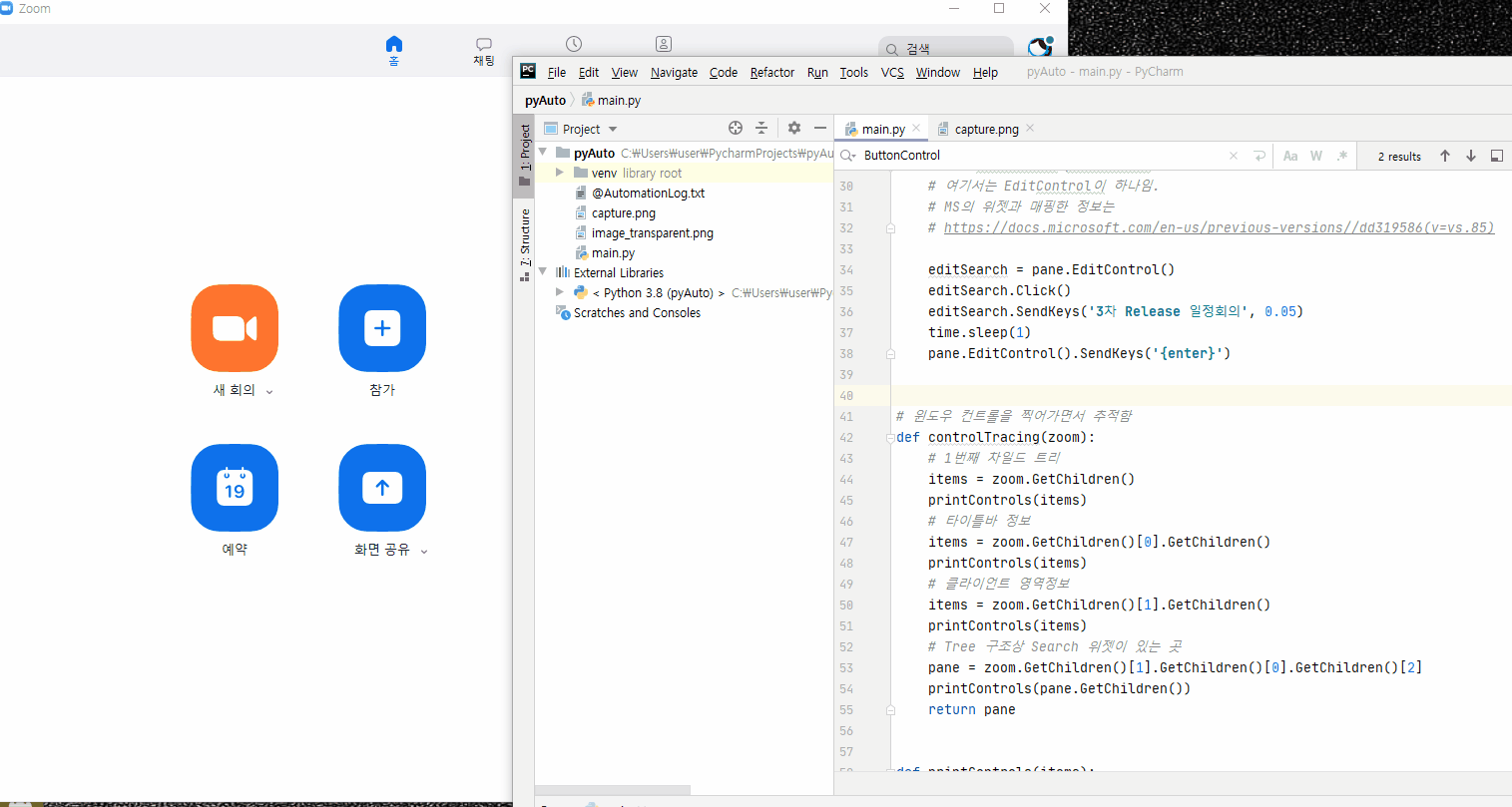The width and height of the screenshot is (1512, 807).
Task: Open the Tools menu
Action: coord(854,73)
